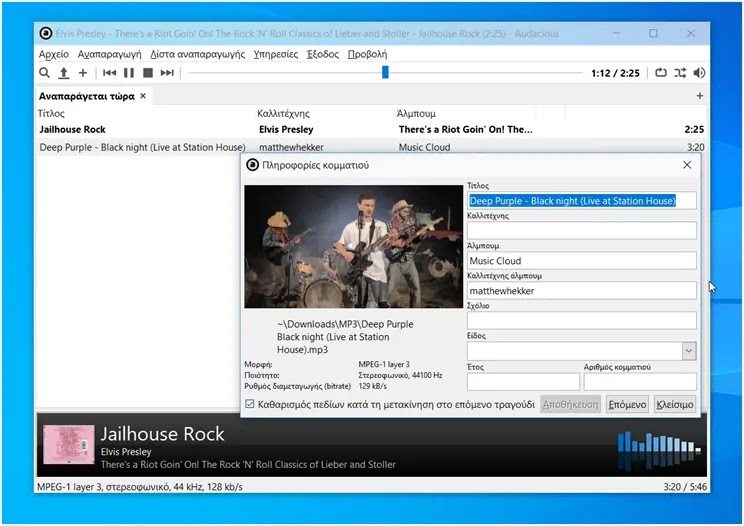Click the empty Καλλιτέχνης input field

click(x=582, y=231)
